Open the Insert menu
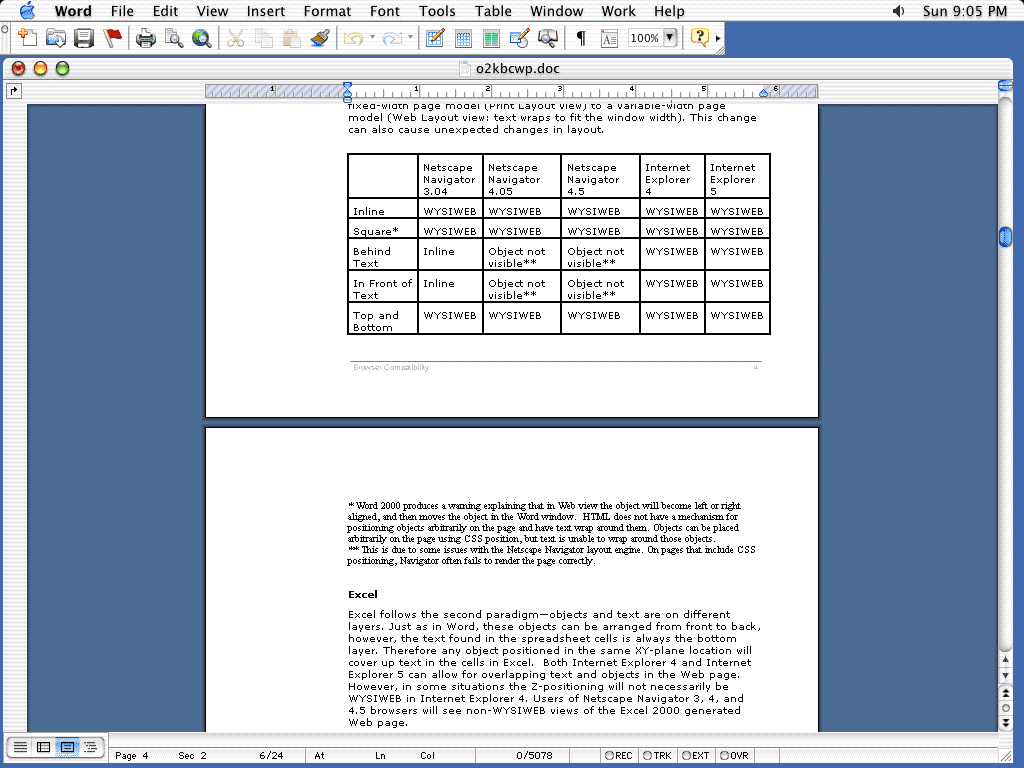The height and width of the screenshot is (768, 1024). point(266,11)
